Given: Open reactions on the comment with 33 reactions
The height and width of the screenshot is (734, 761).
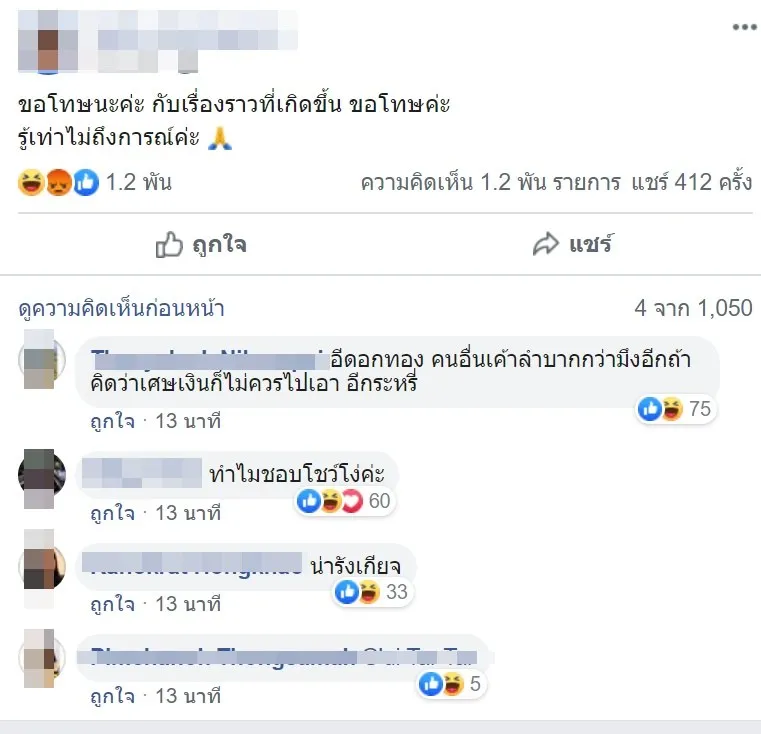Looking at the screenshot, I should (372, 592).
